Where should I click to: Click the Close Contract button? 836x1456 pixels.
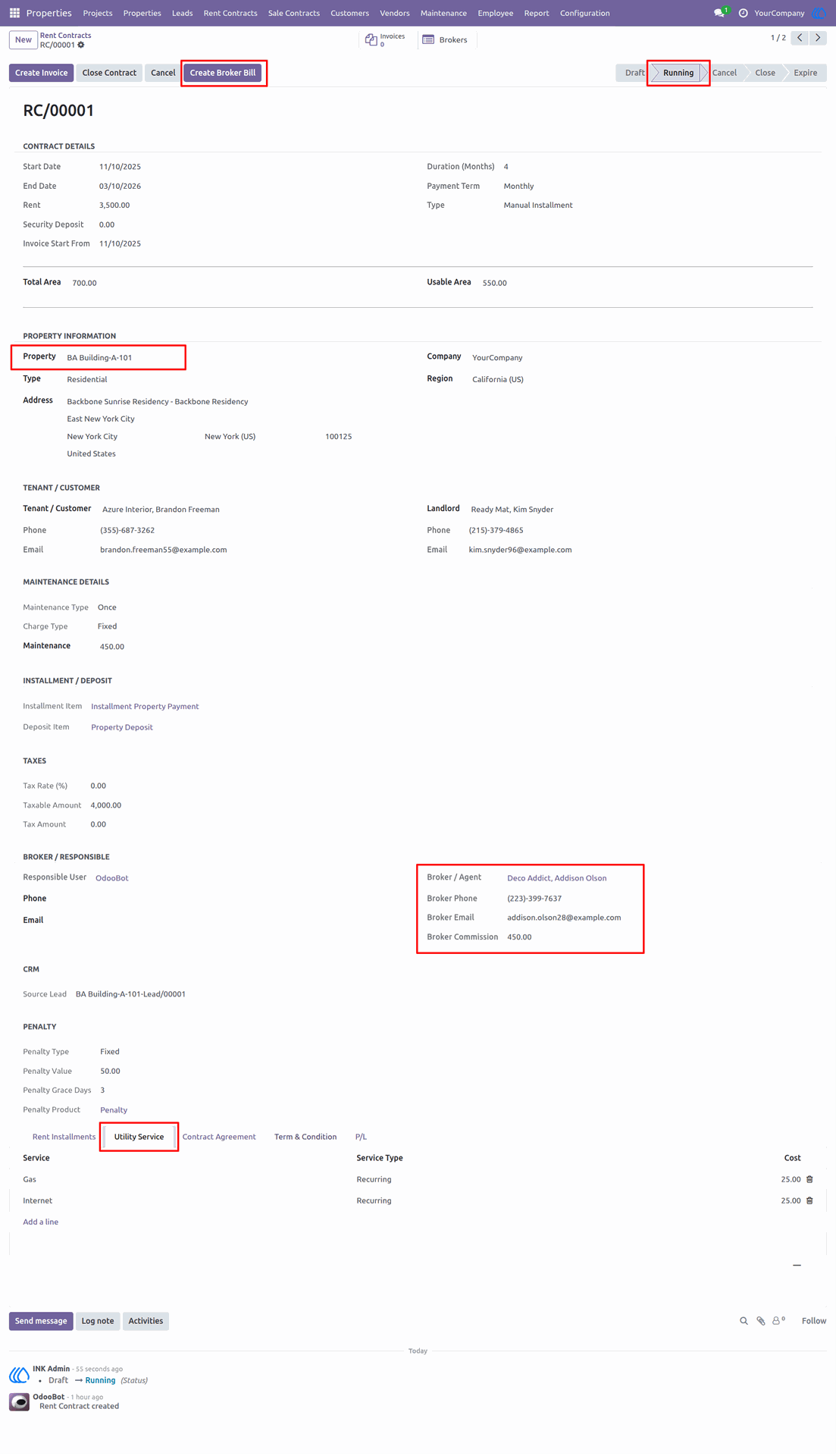pyautogui.click(x=109, y=73)
